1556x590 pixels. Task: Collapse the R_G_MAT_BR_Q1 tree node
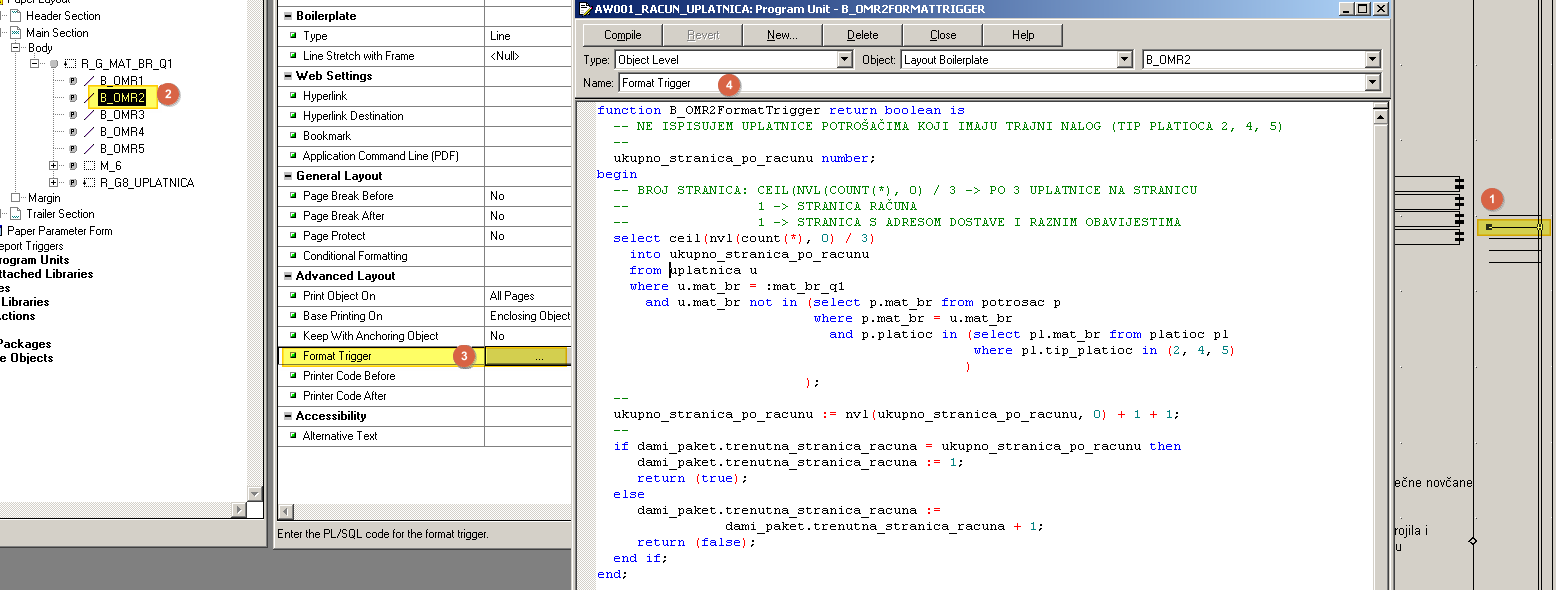[35, 63]
